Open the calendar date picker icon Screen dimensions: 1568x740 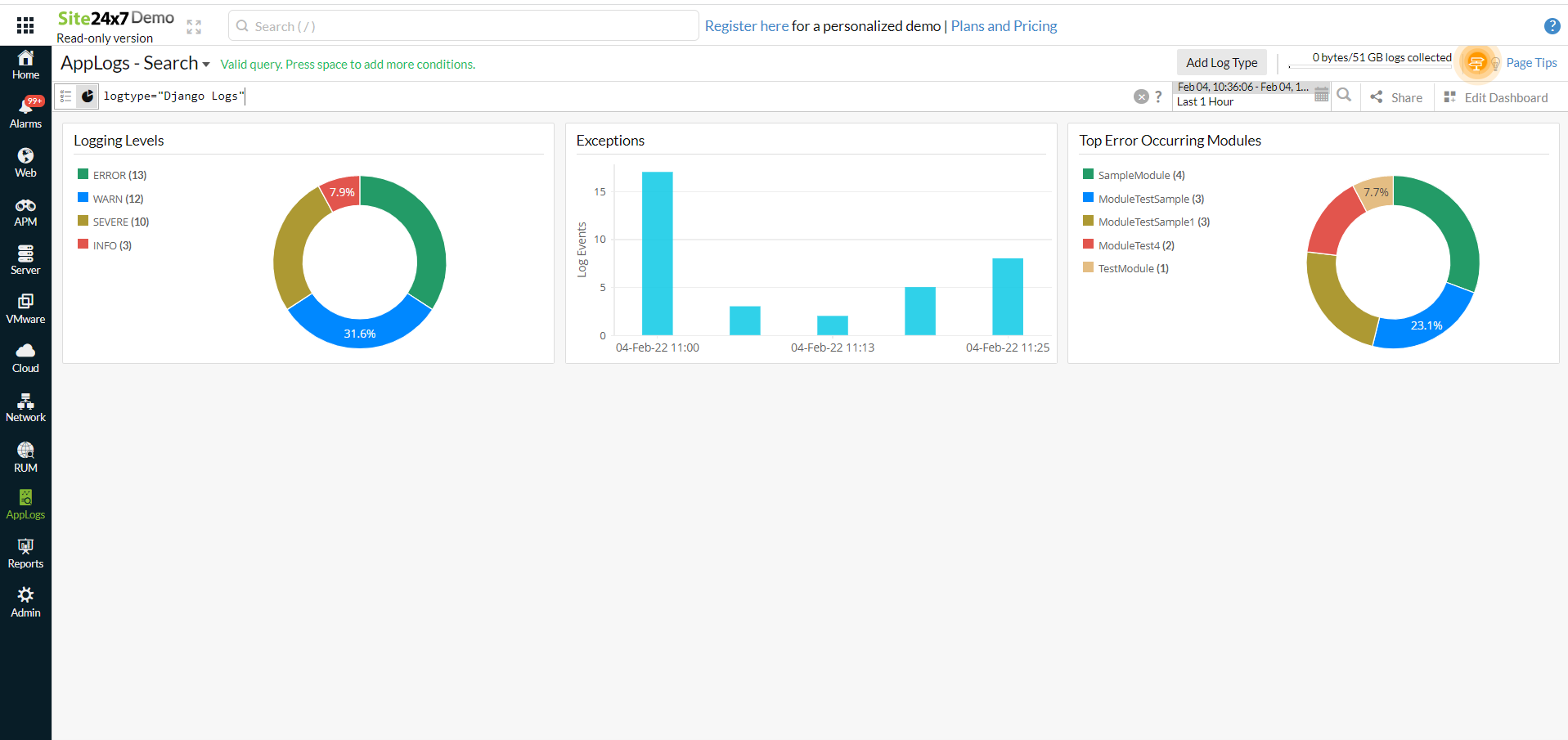[x=1320, y=94]
